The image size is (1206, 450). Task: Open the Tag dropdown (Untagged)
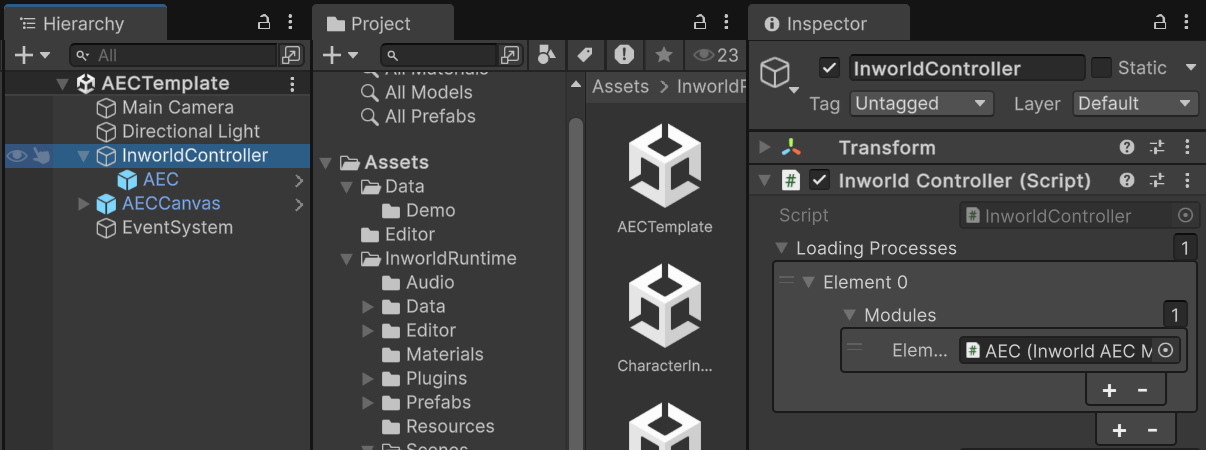pos(921,103)
